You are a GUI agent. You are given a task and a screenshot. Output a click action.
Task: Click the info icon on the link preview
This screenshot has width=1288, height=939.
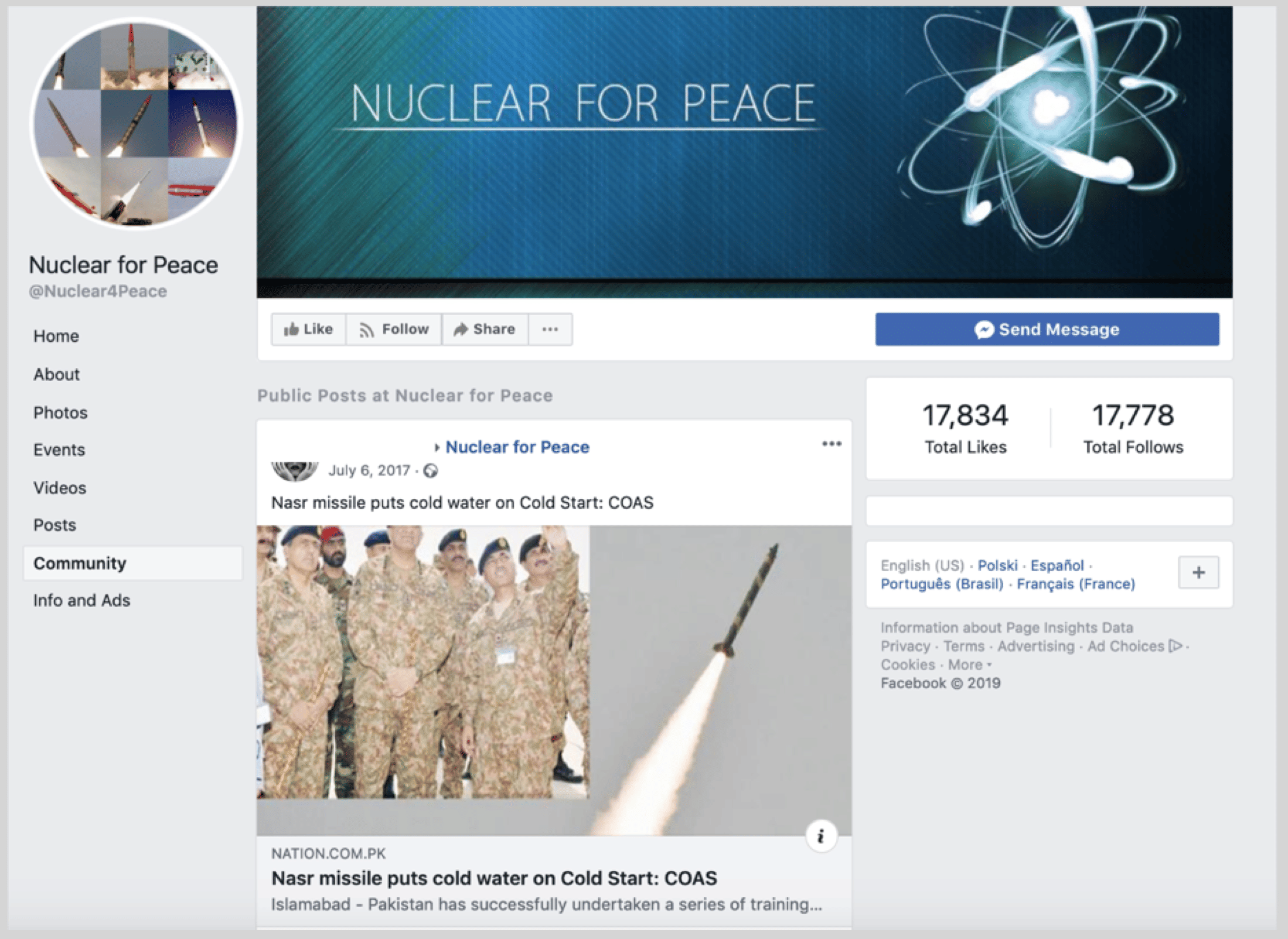click(x=820, y=836)
